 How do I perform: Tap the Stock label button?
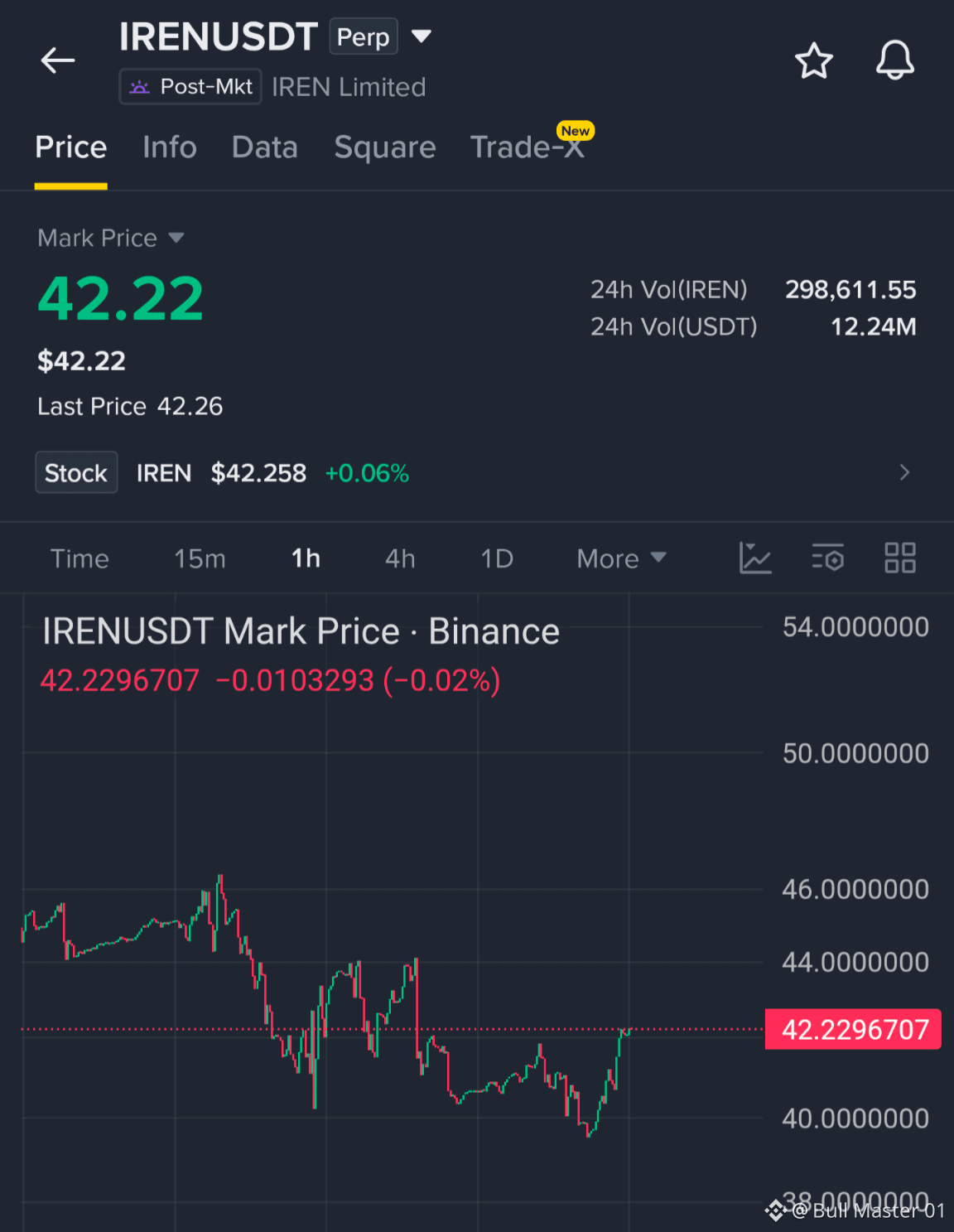[x=76, y=472]
